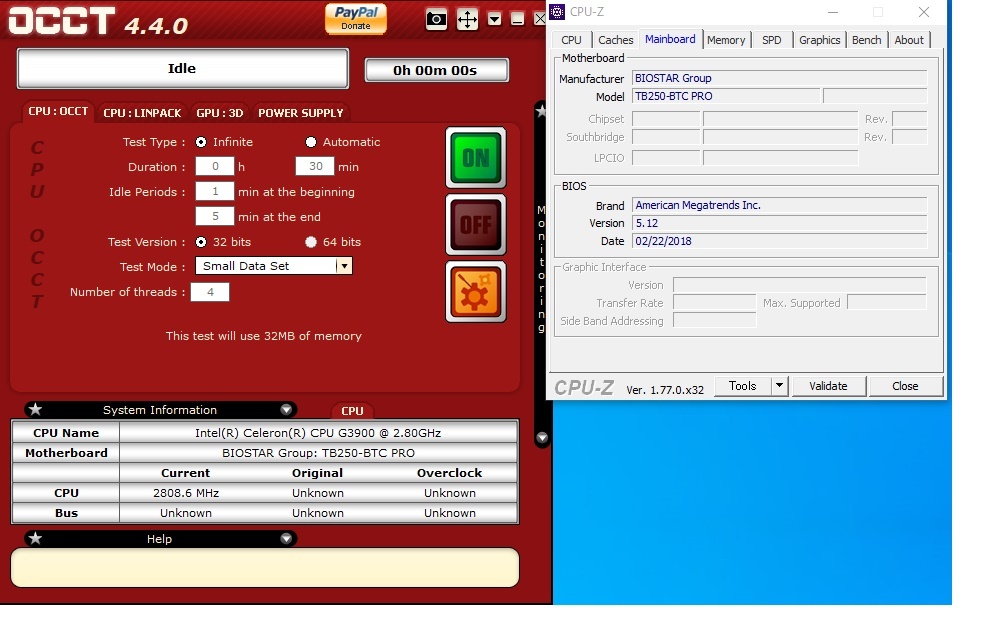Open the CPU tab in CPU-Z
Image resolution: width=1008 pixels, height=630 pixels.
571,40
